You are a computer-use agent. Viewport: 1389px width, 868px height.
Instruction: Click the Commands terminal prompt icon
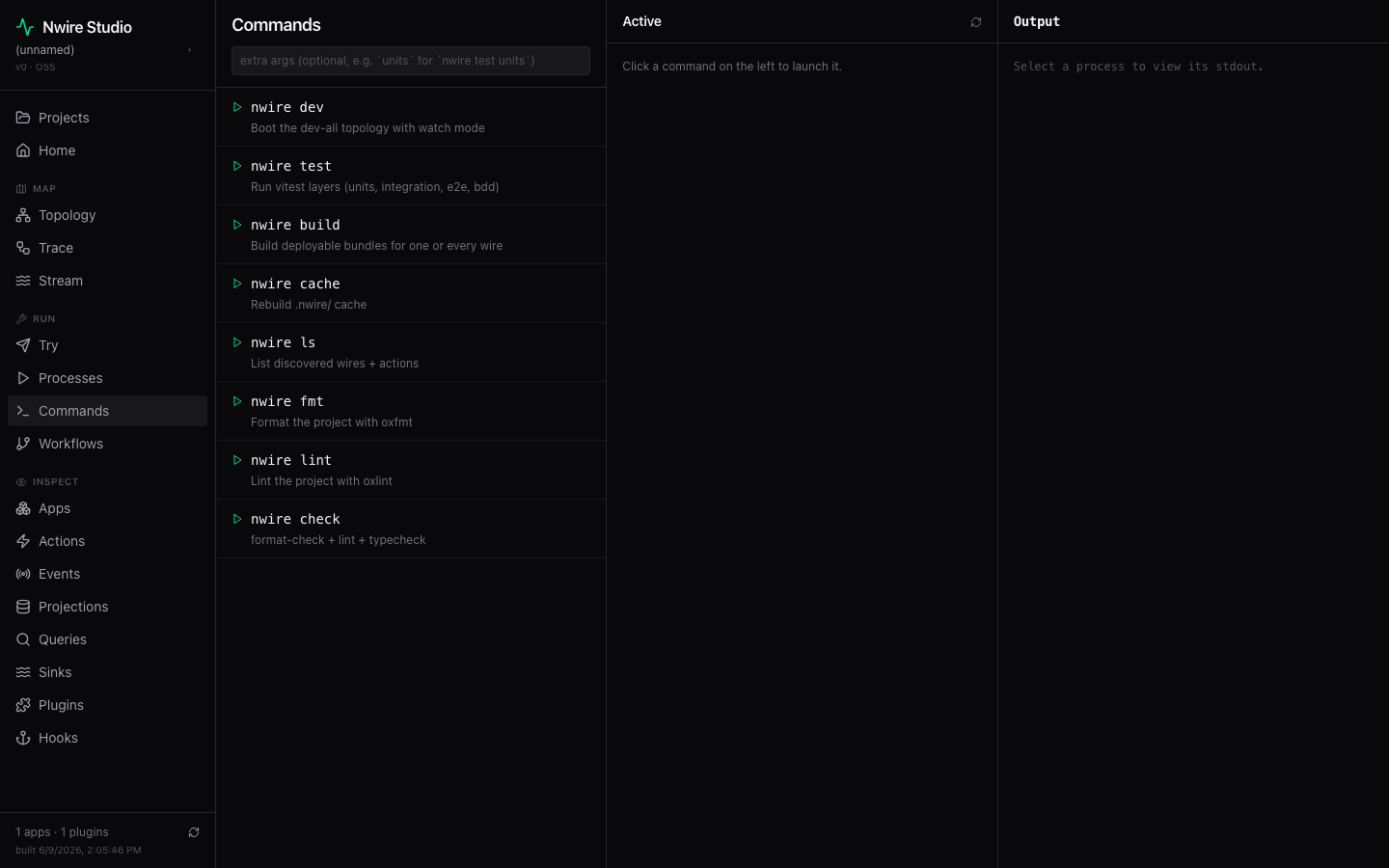pyautogui.click(x=23, y=411)
